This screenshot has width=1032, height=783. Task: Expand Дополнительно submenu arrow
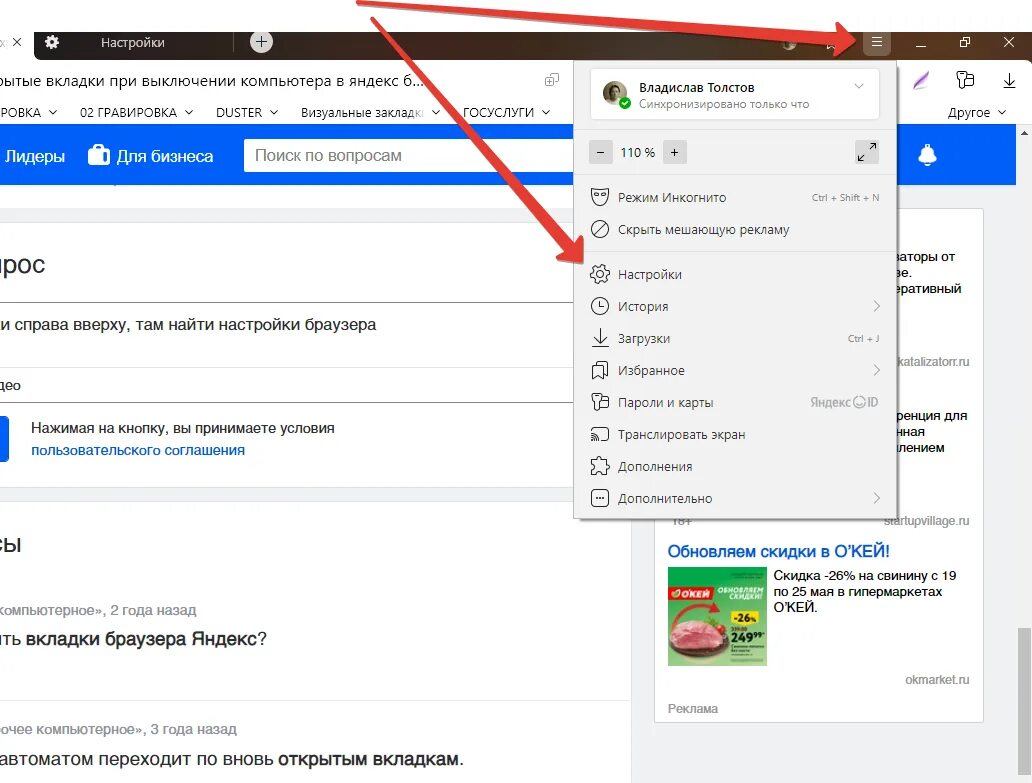[x=876, y=498]
